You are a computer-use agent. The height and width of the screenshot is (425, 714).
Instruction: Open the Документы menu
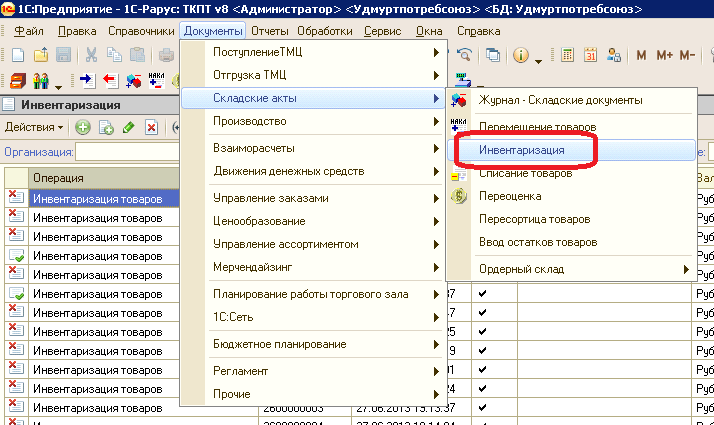(x=213, y=31)
